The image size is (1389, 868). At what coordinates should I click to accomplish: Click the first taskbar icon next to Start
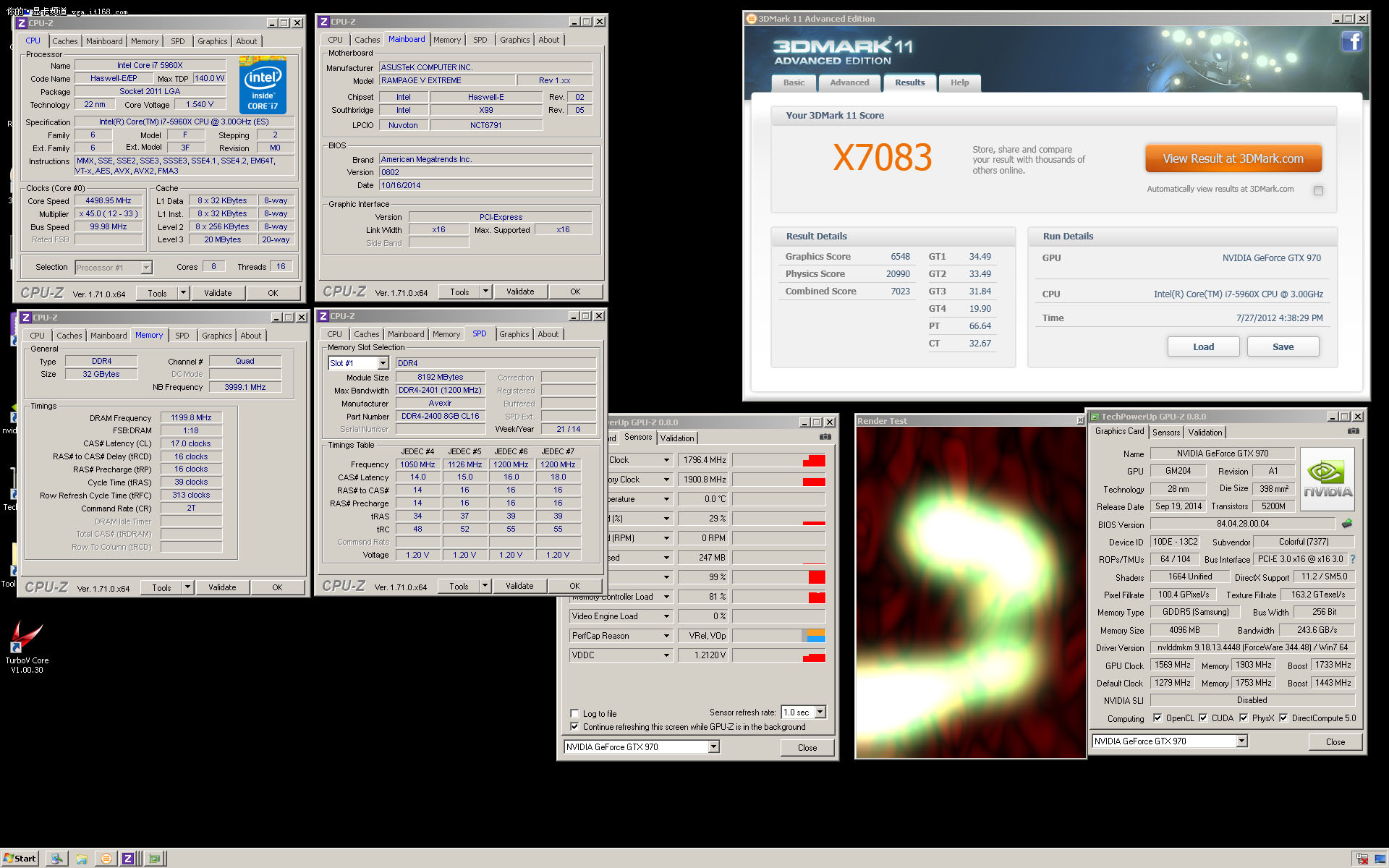pos(57,859)
